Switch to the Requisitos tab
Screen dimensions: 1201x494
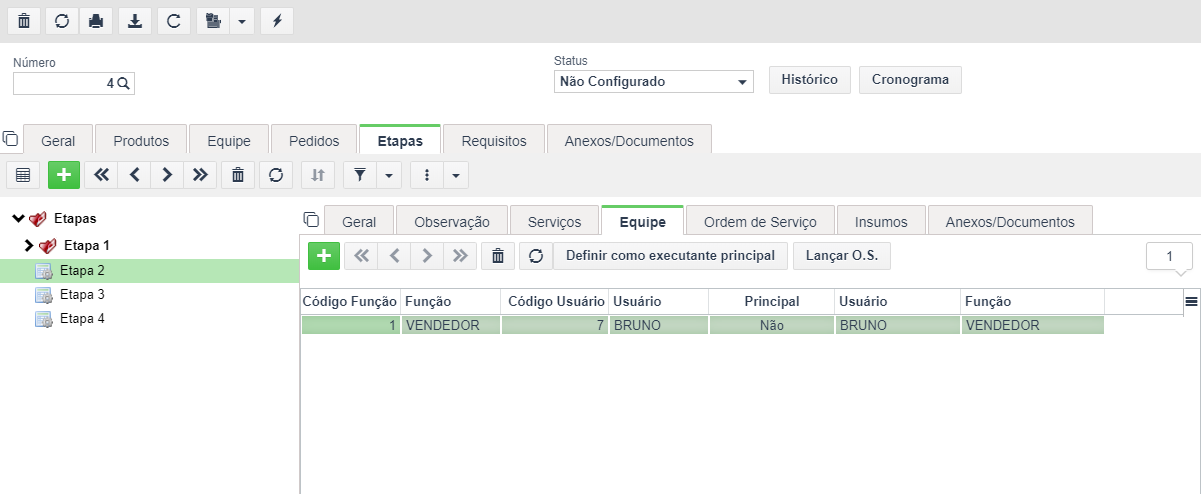point(494,140)
